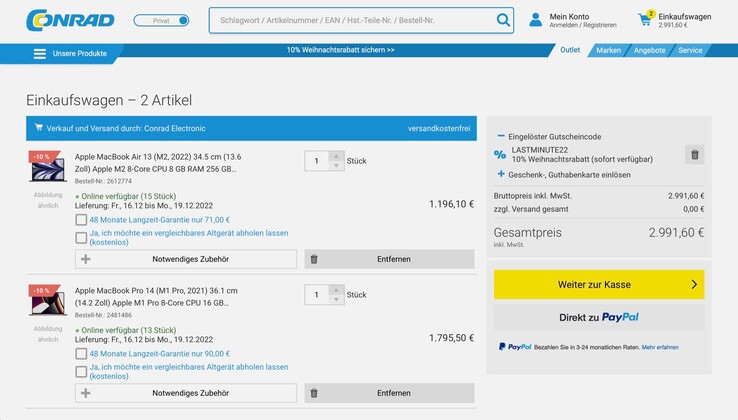Click Online verfügbar (15 Stück) status
The width and height of the screenshot is (738, 420).
(x=126, y=196)
